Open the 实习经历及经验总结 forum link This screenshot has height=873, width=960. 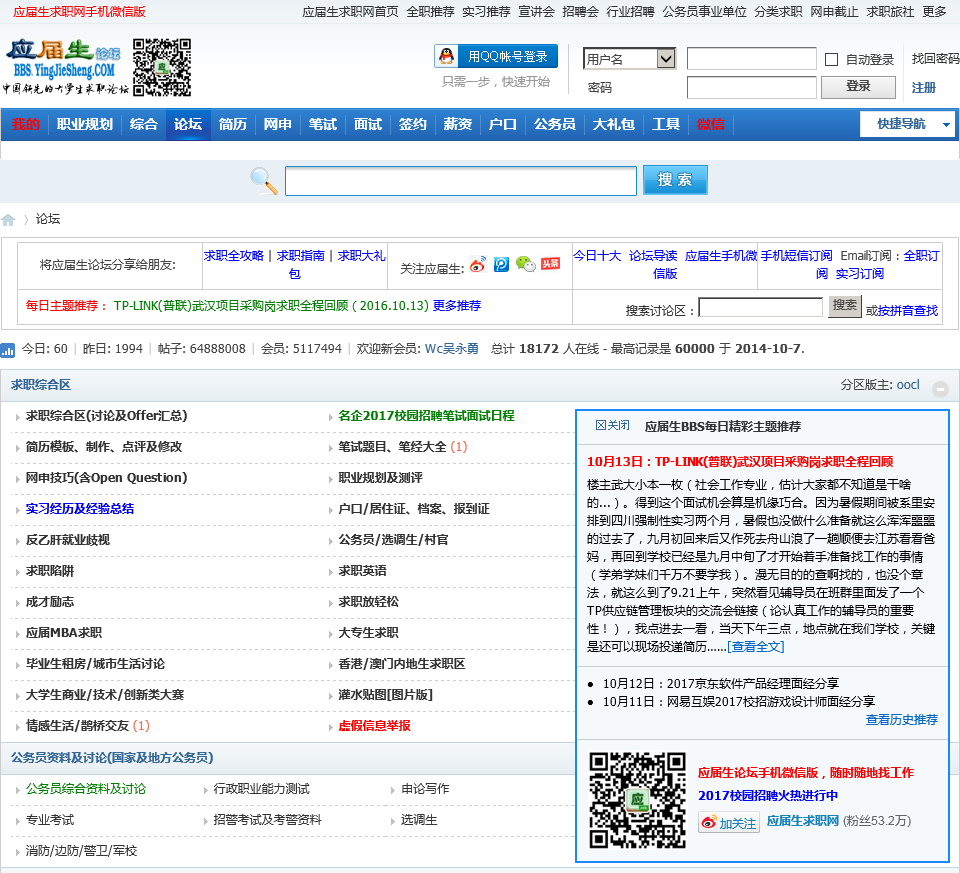[x=80, y=508]
